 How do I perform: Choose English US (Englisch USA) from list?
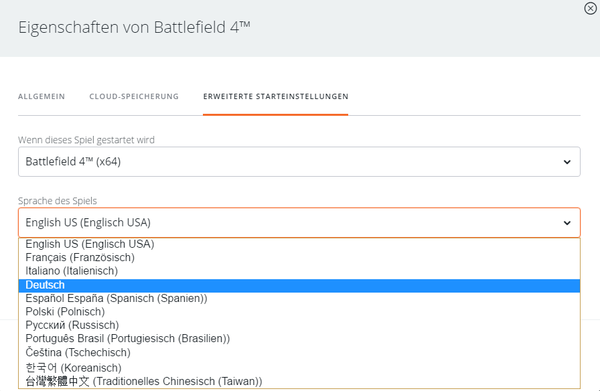pyautogui.click(x=299, y=244)
